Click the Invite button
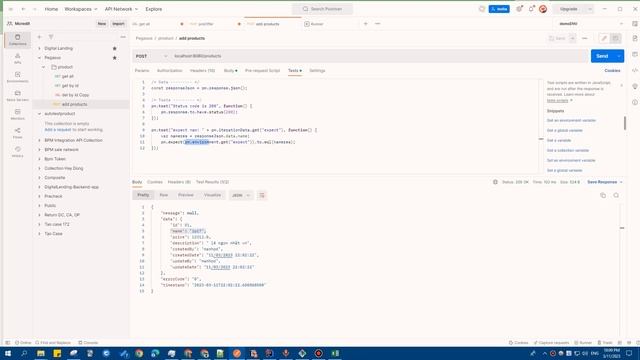 click(499, 9)
